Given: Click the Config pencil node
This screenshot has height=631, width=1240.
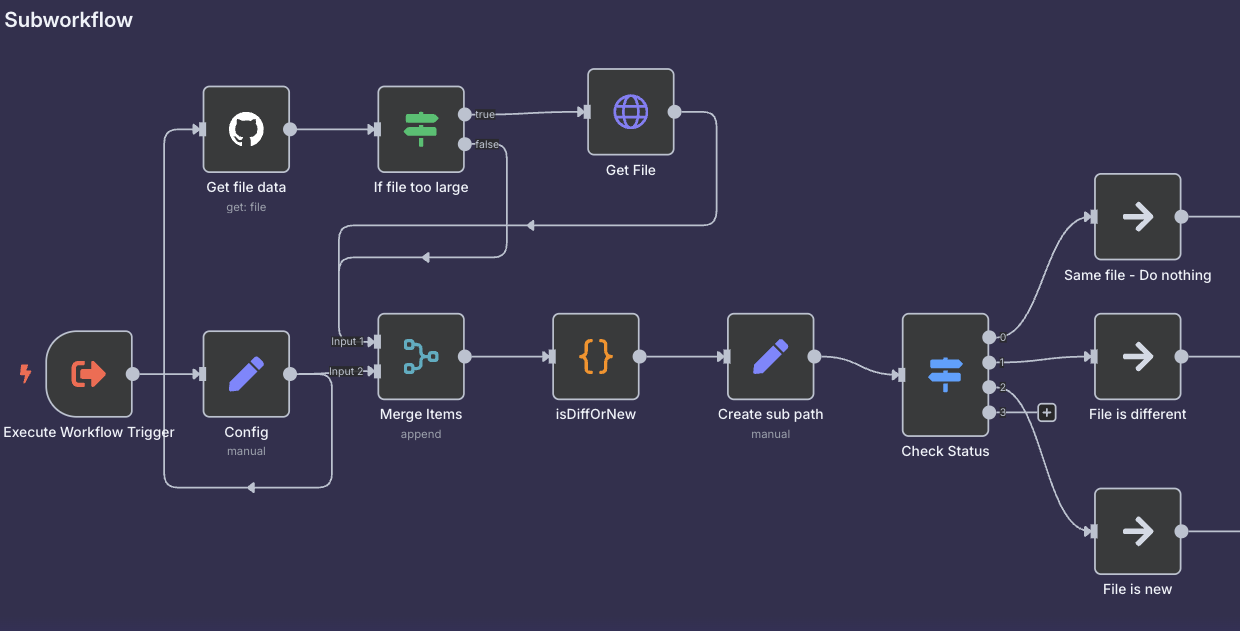Looking at the screenshot, I should 246,374.
